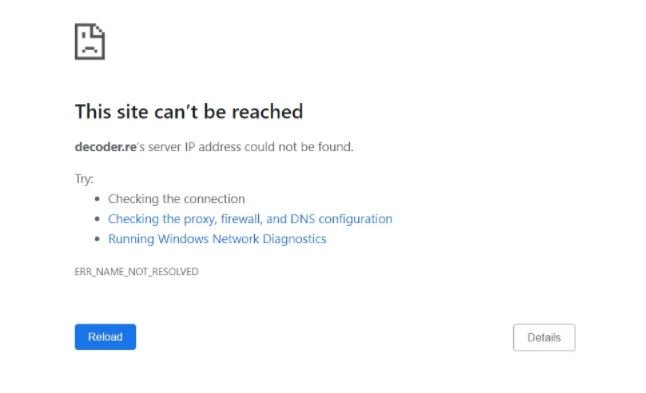Click the folded corner of the page icon
The width and height of the screenshot is (646, 393).
pyautogui.click(x=99, y=30)
